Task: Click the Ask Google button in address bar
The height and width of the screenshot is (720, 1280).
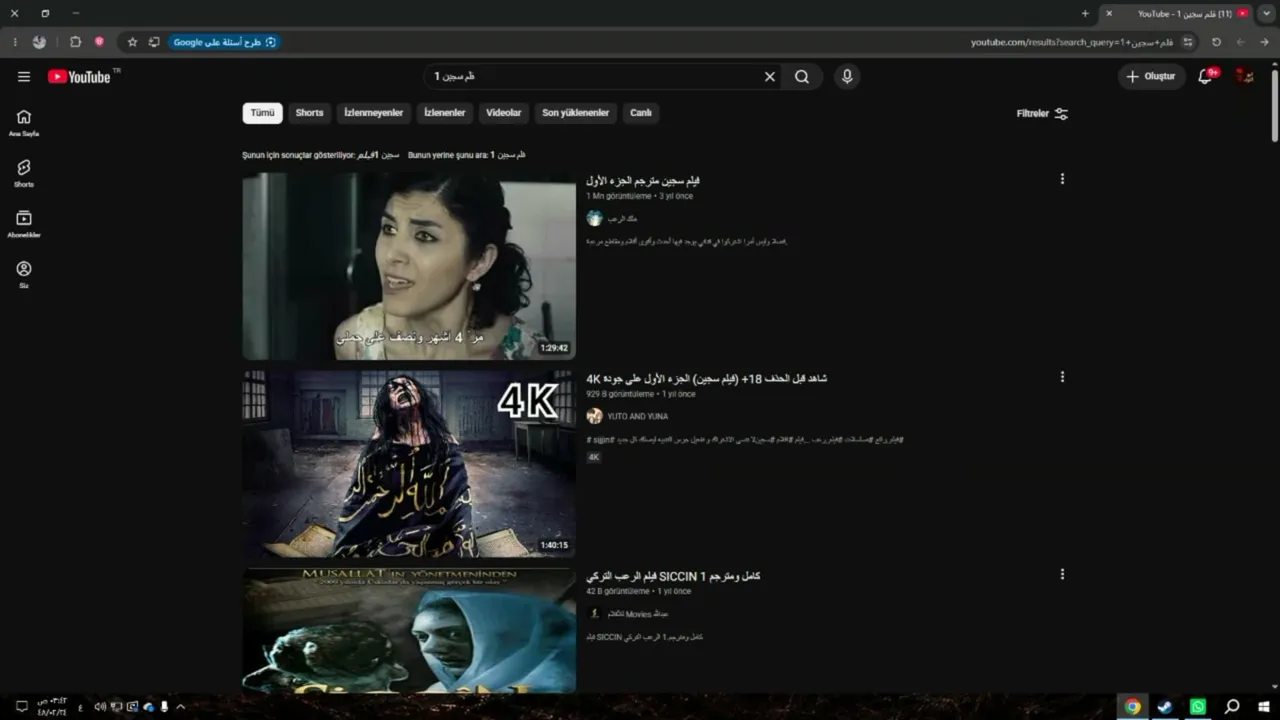Action: tap(225, 42)
